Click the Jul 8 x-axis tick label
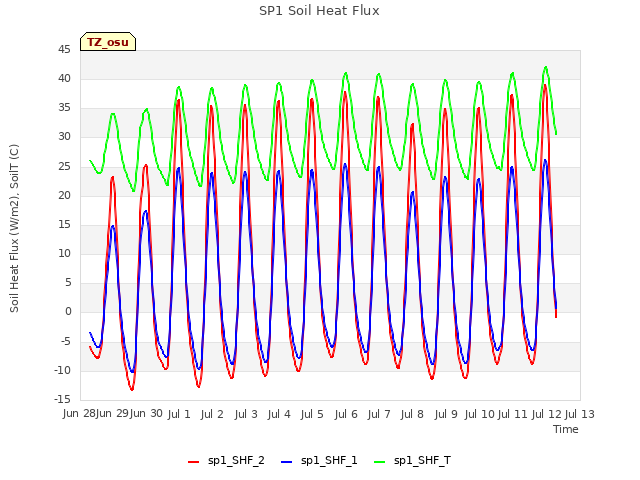The width and height of the screenshot is (640, 480). pyautogui.click(x=412, y=414)
